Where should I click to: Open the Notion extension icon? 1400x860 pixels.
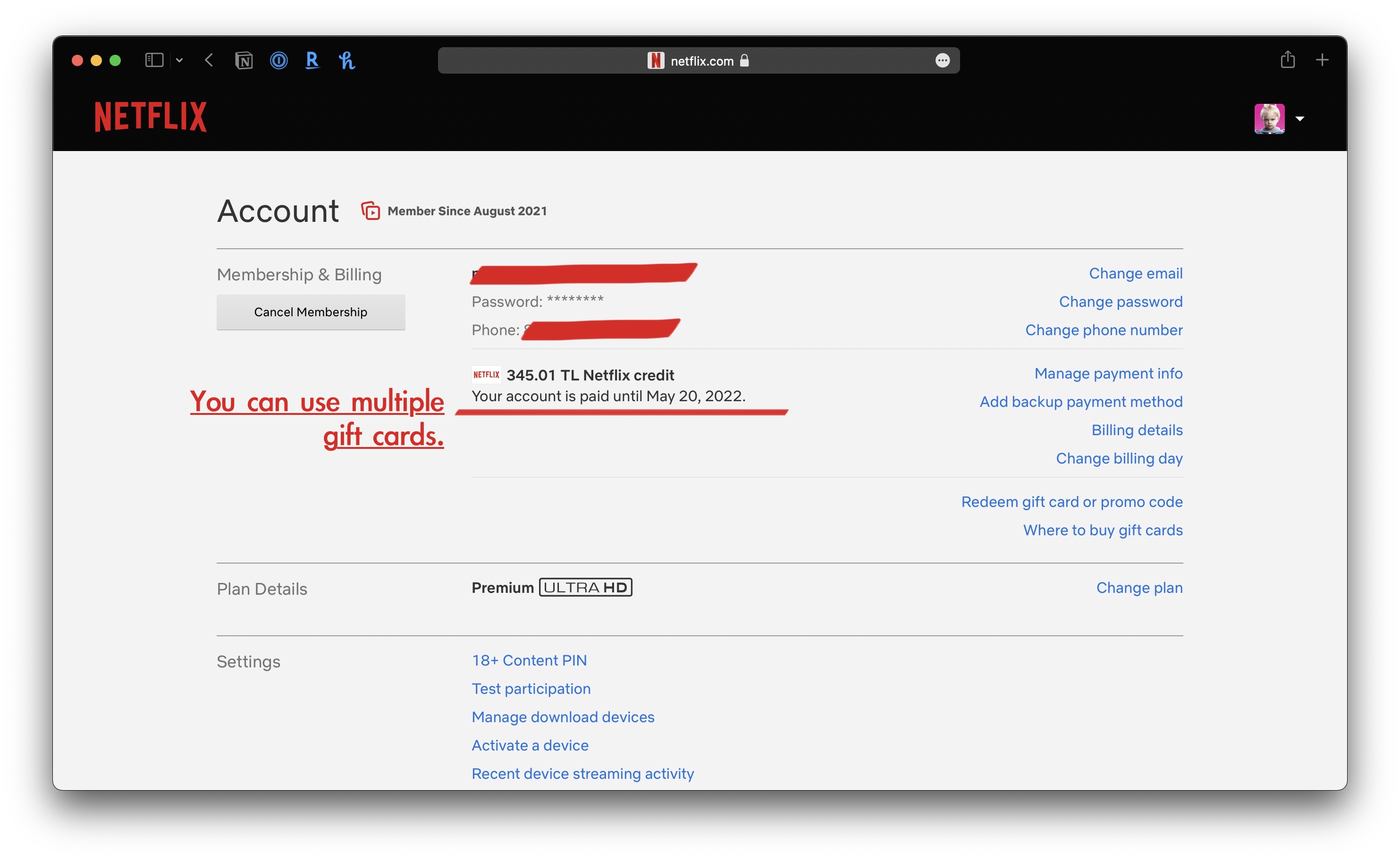244,60
